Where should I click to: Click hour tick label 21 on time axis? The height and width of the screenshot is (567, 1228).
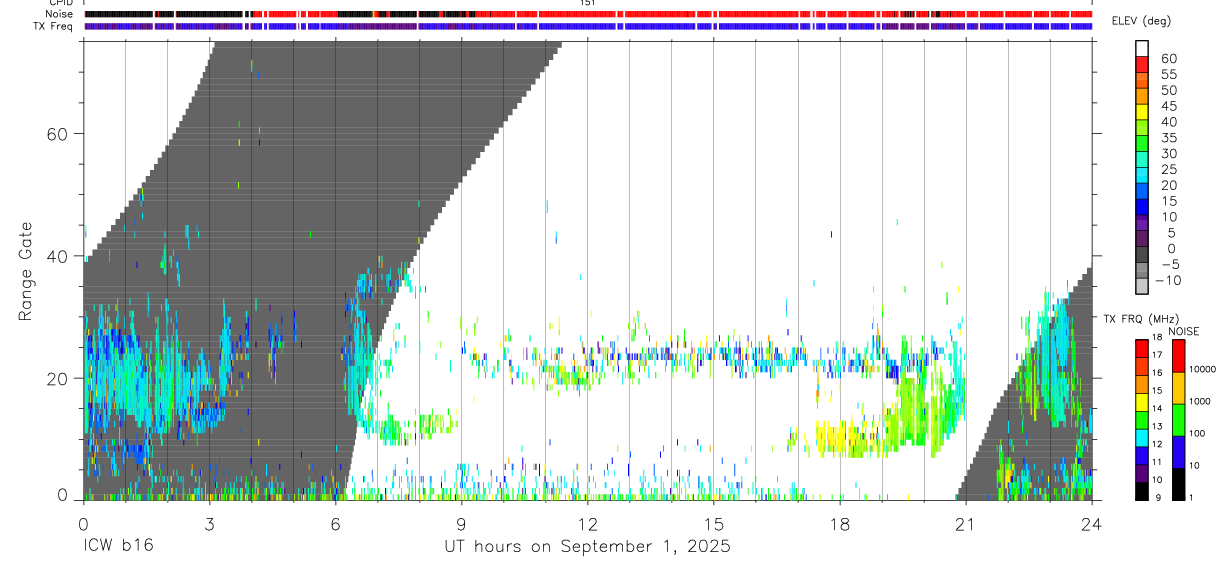click(x=965, y=523)
